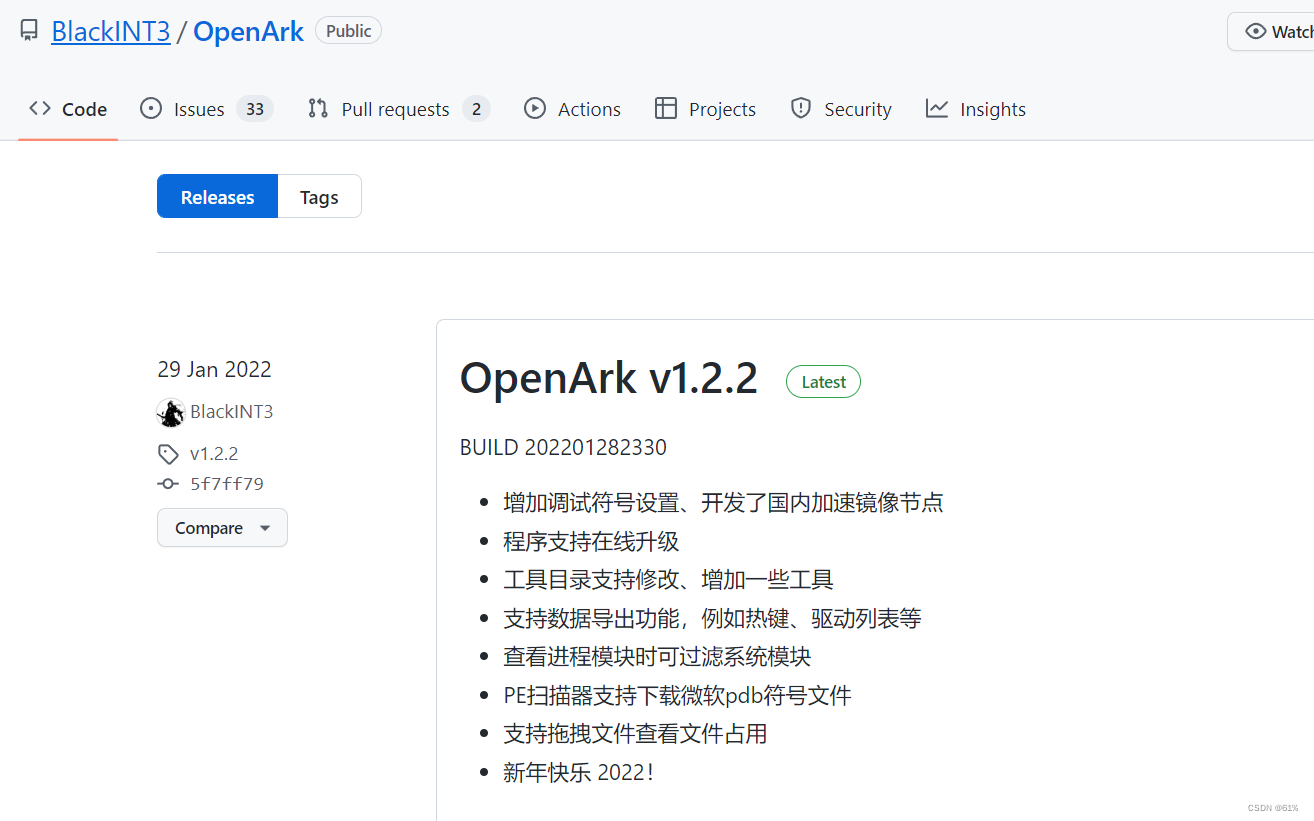Open the OpenArk repository link

click(x=248, y=31)
